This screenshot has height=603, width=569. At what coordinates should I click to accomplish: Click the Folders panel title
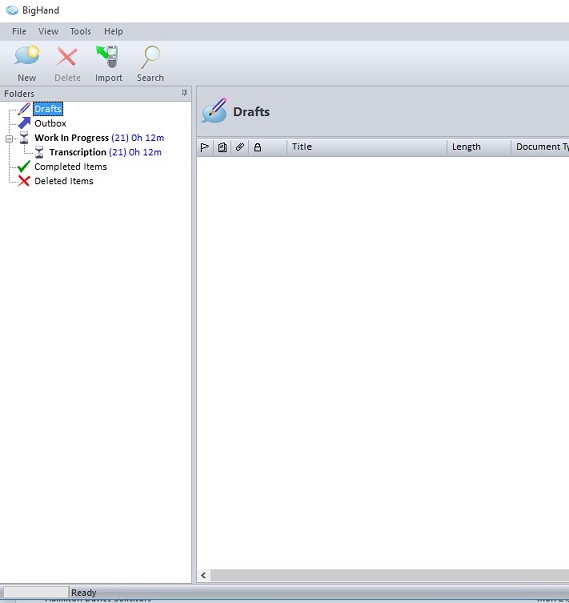[x=19, y=93]
